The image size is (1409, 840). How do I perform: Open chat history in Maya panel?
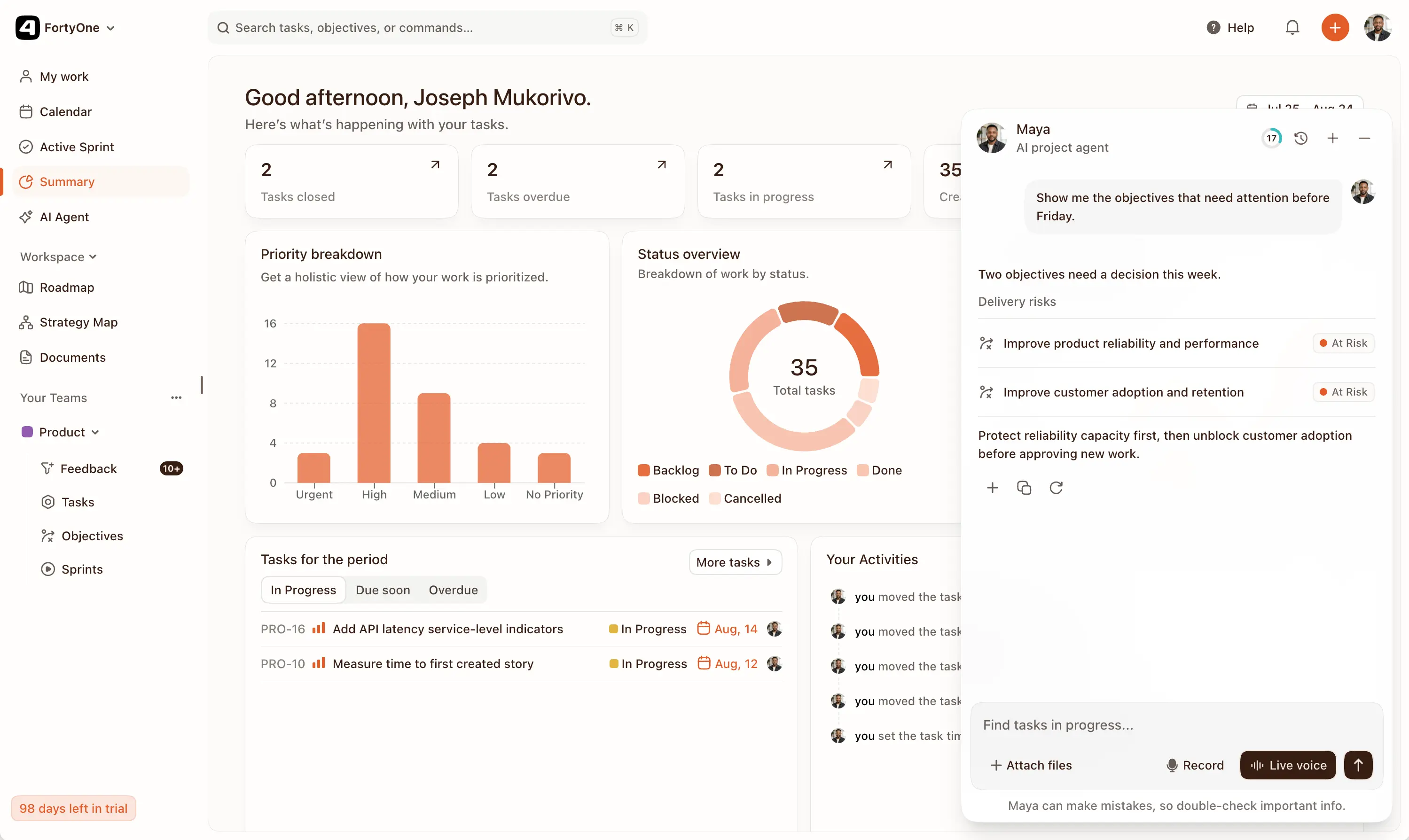(x=1301, y=138)
